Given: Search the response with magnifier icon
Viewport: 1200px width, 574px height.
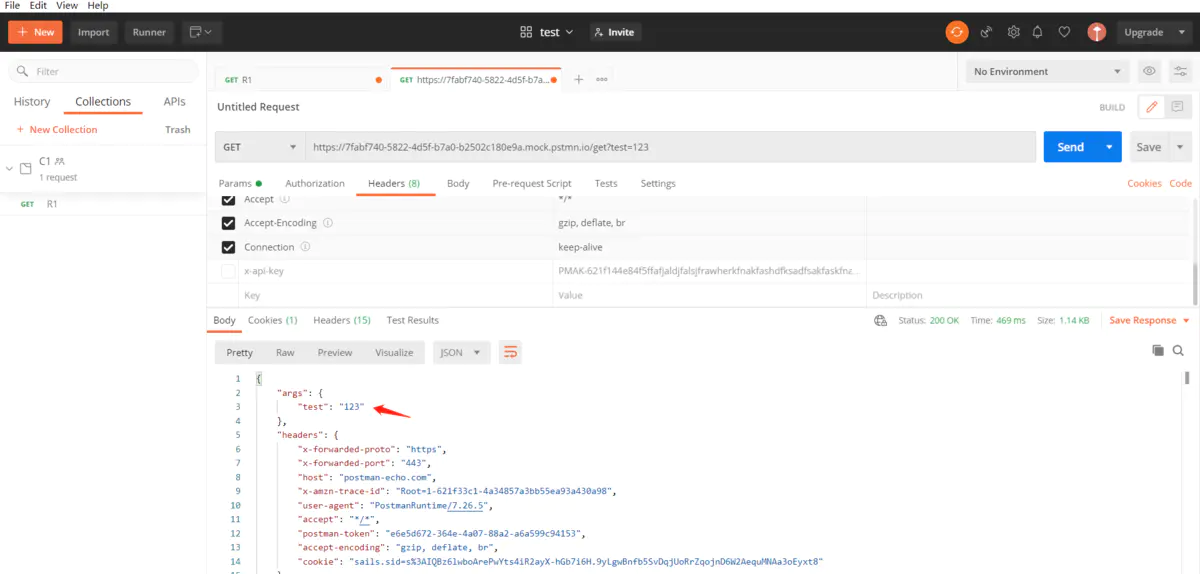Looking at the screenshot, I should tap(1178, 351).
